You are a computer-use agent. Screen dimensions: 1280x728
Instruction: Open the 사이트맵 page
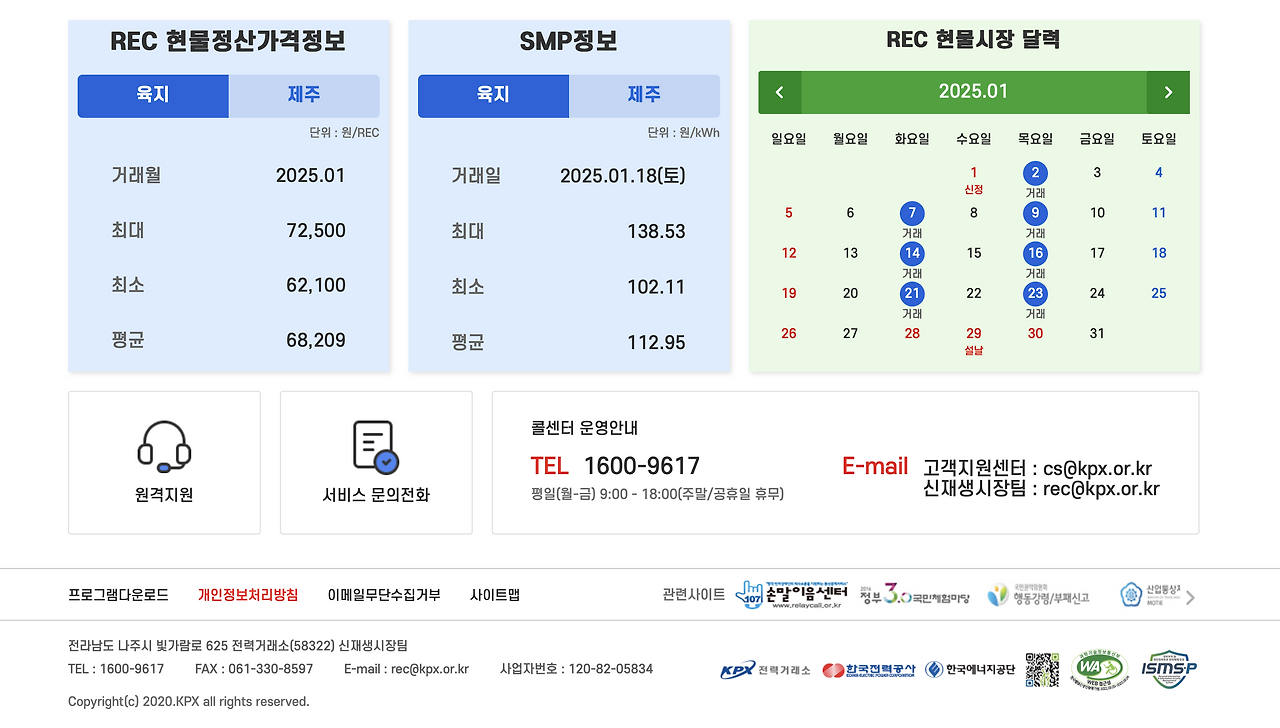point(497,593)
